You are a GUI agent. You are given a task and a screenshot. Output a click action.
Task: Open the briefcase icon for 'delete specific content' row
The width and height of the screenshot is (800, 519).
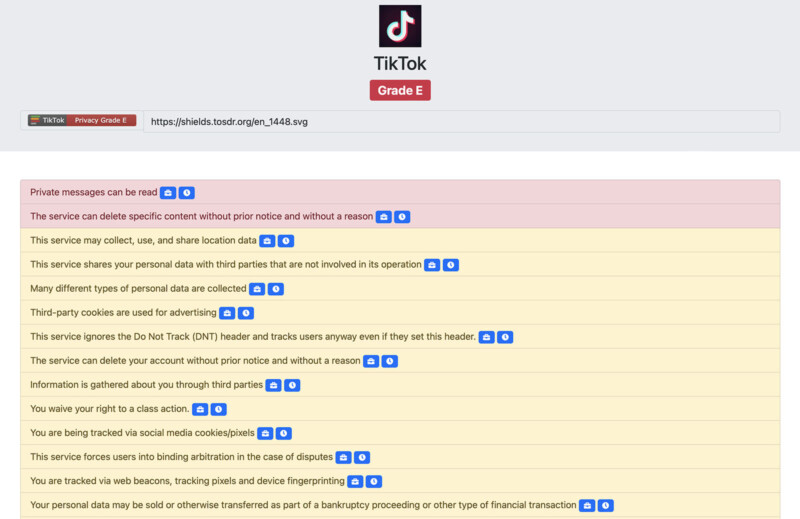384,217
